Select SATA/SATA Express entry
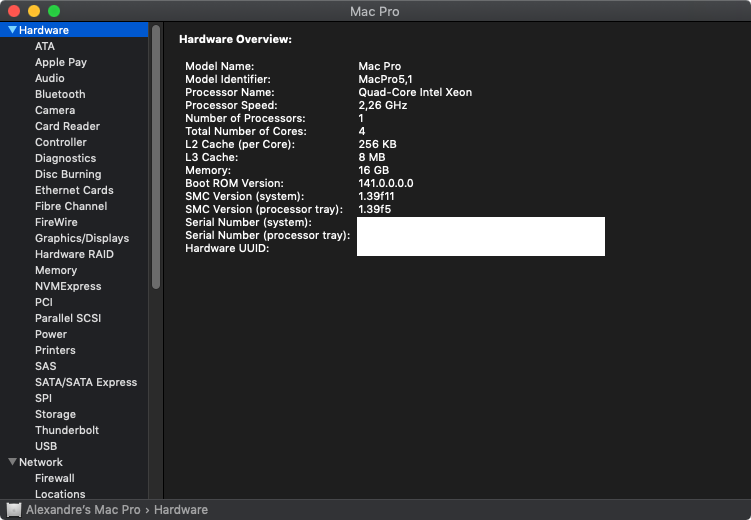The width and height of the screenshot is (751, 520). (86, 382)
